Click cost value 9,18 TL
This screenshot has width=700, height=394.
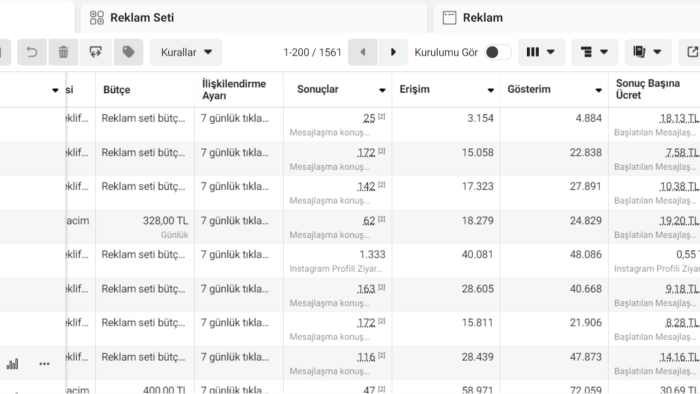[682, 289]
